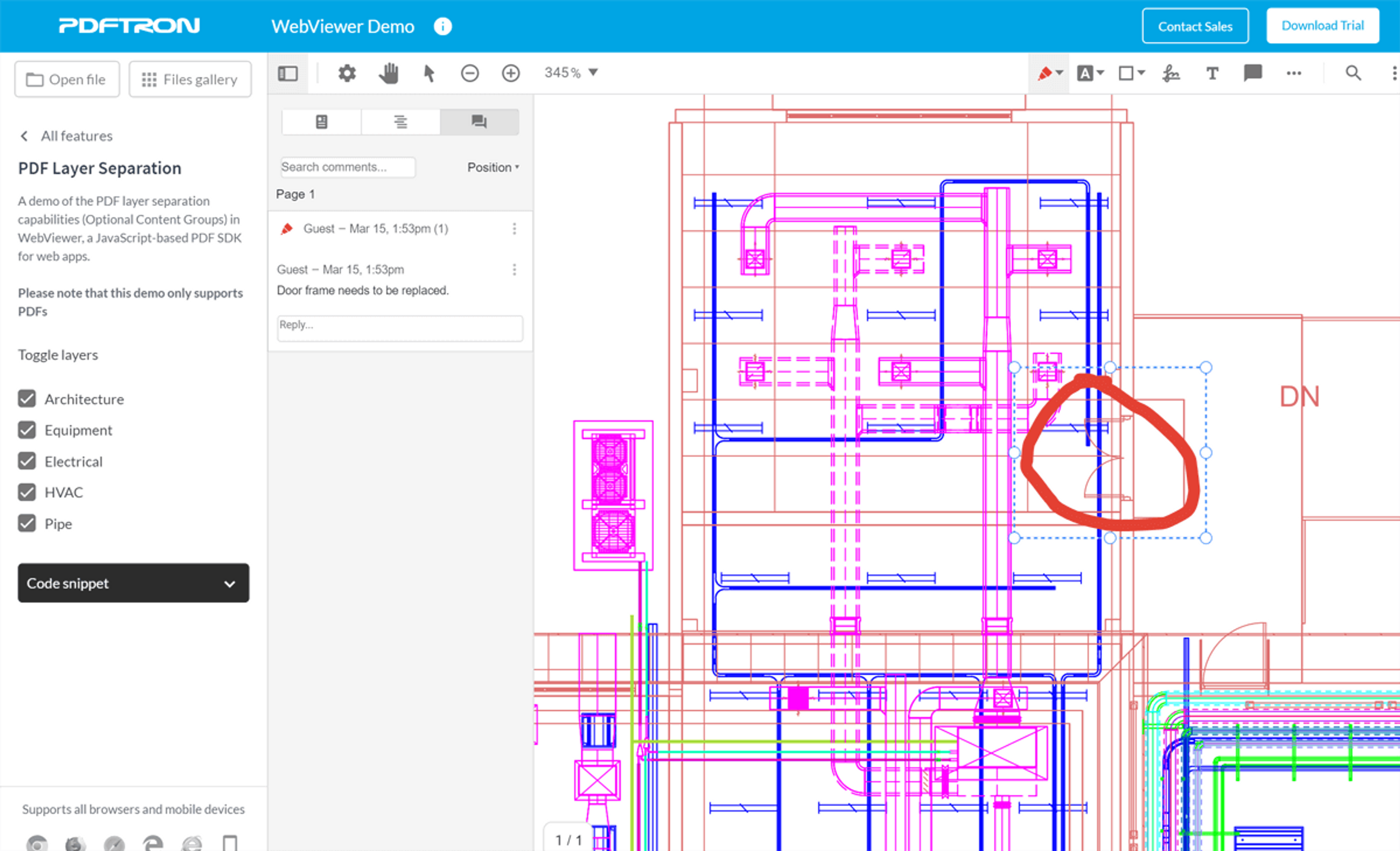1400x851 pixels.
Task: Toggle the left panel sidebar icon
Action: tap(288, 73)
